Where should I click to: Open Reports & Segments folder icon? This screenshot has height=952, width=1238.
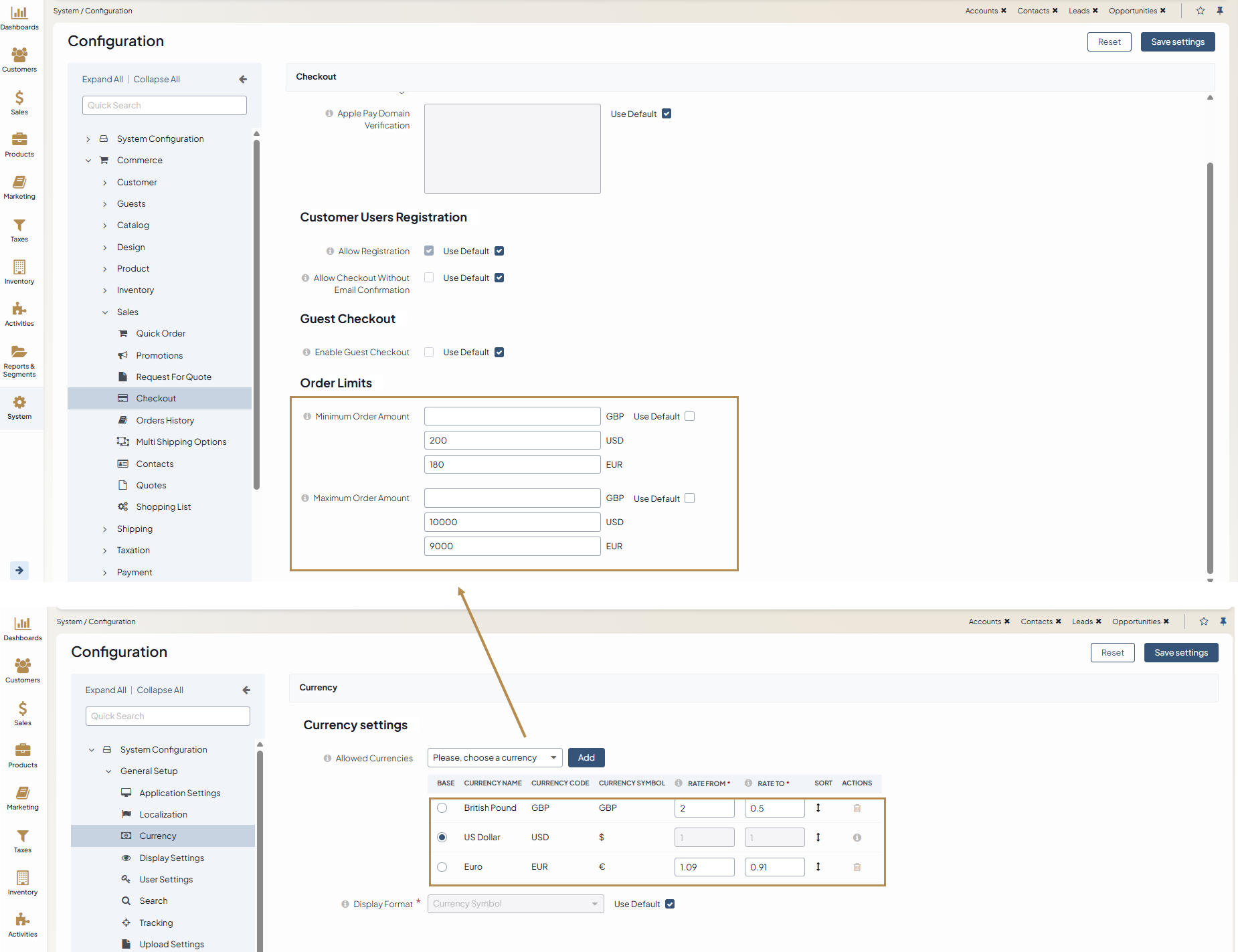point(19,352)
